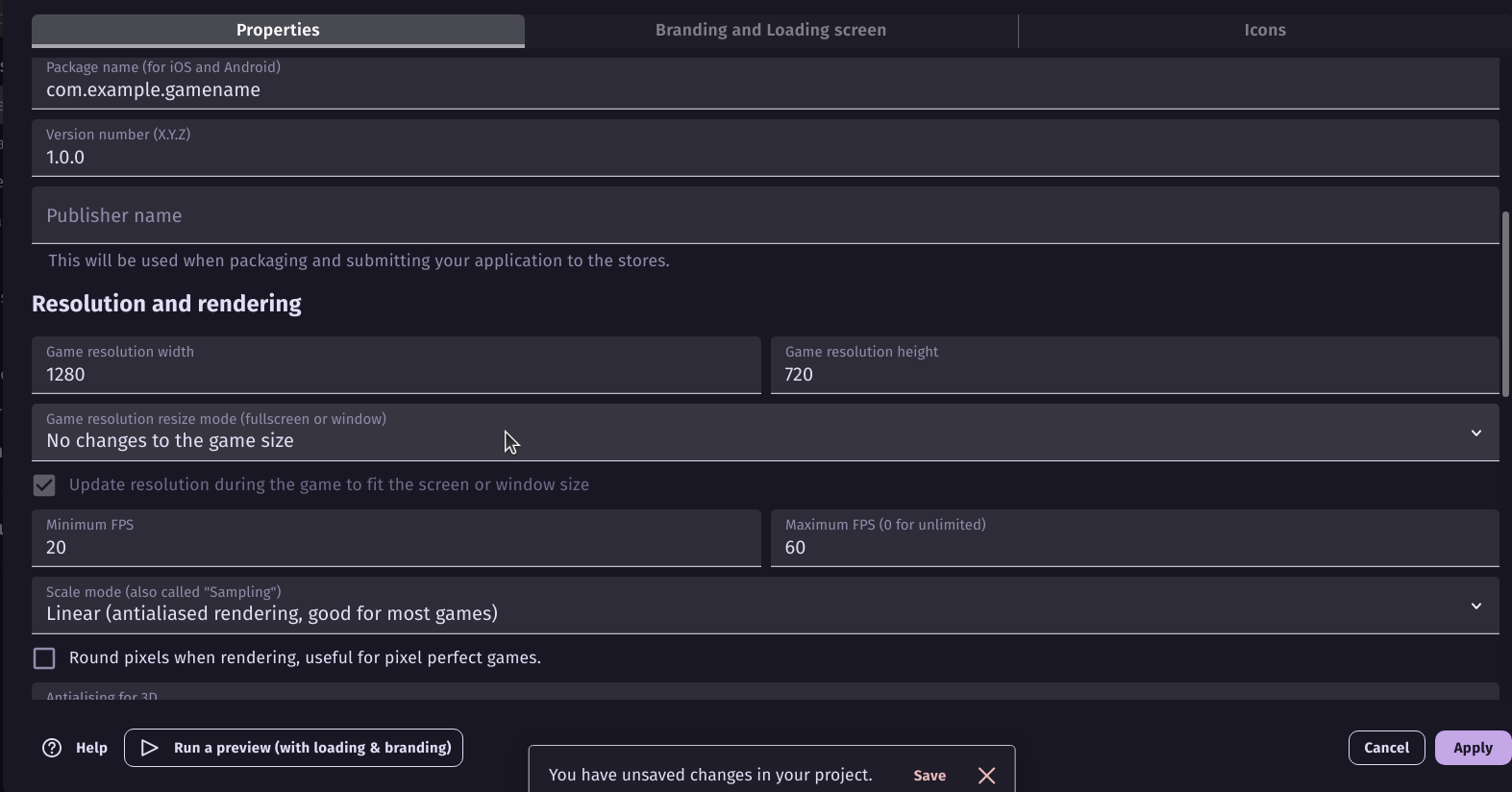Open the Icons tab
Image resolution: width=1512 pixels, height=792 pixels.
click(1264, 30)
